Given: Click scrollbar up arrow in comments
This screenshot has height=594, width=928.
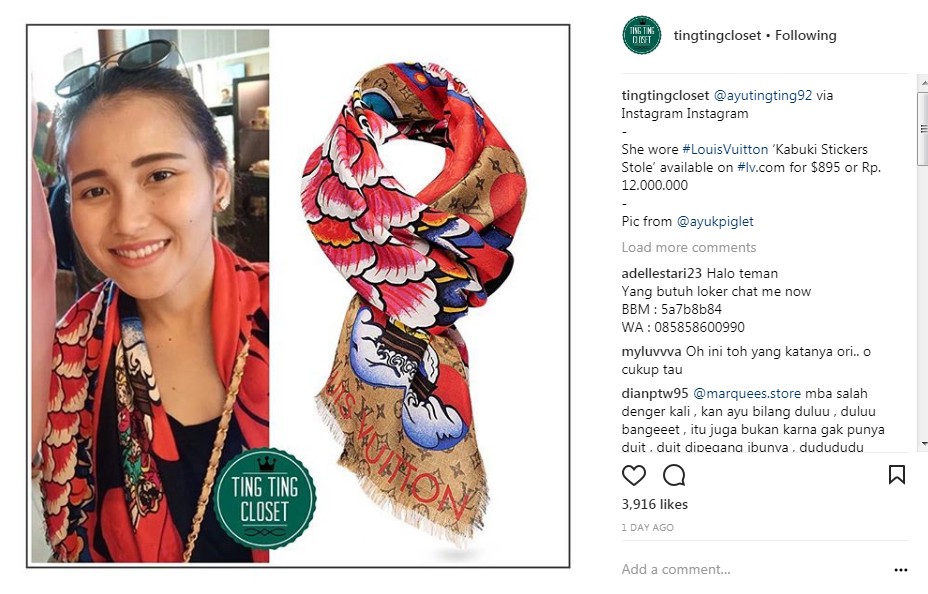Looking at the screenshot, I should [923, 85].
